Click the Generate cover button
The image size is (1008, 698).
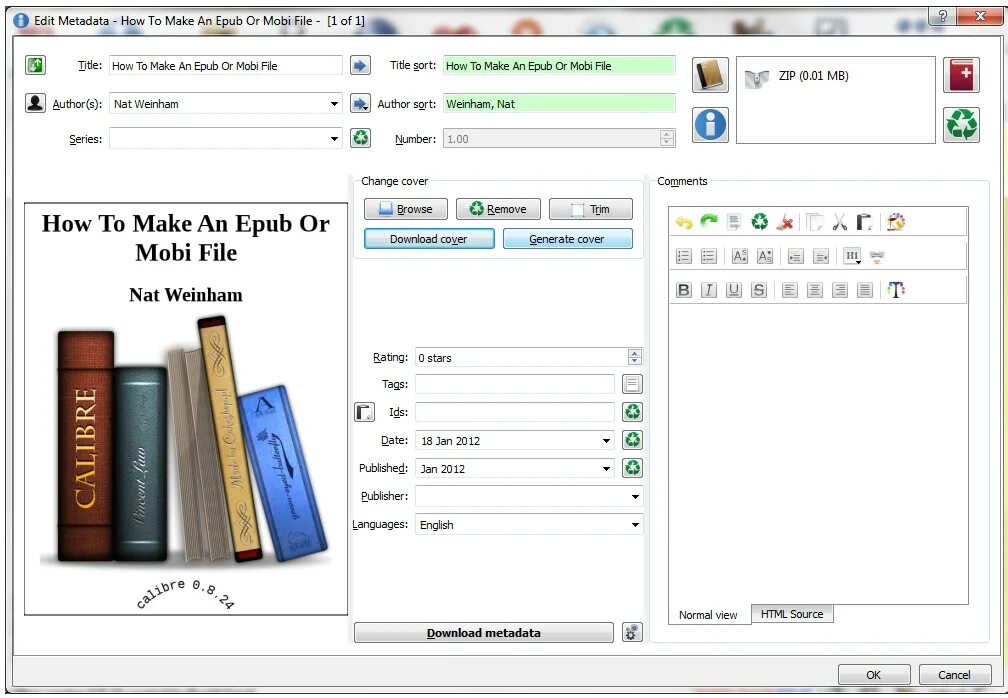pos(568,238)
